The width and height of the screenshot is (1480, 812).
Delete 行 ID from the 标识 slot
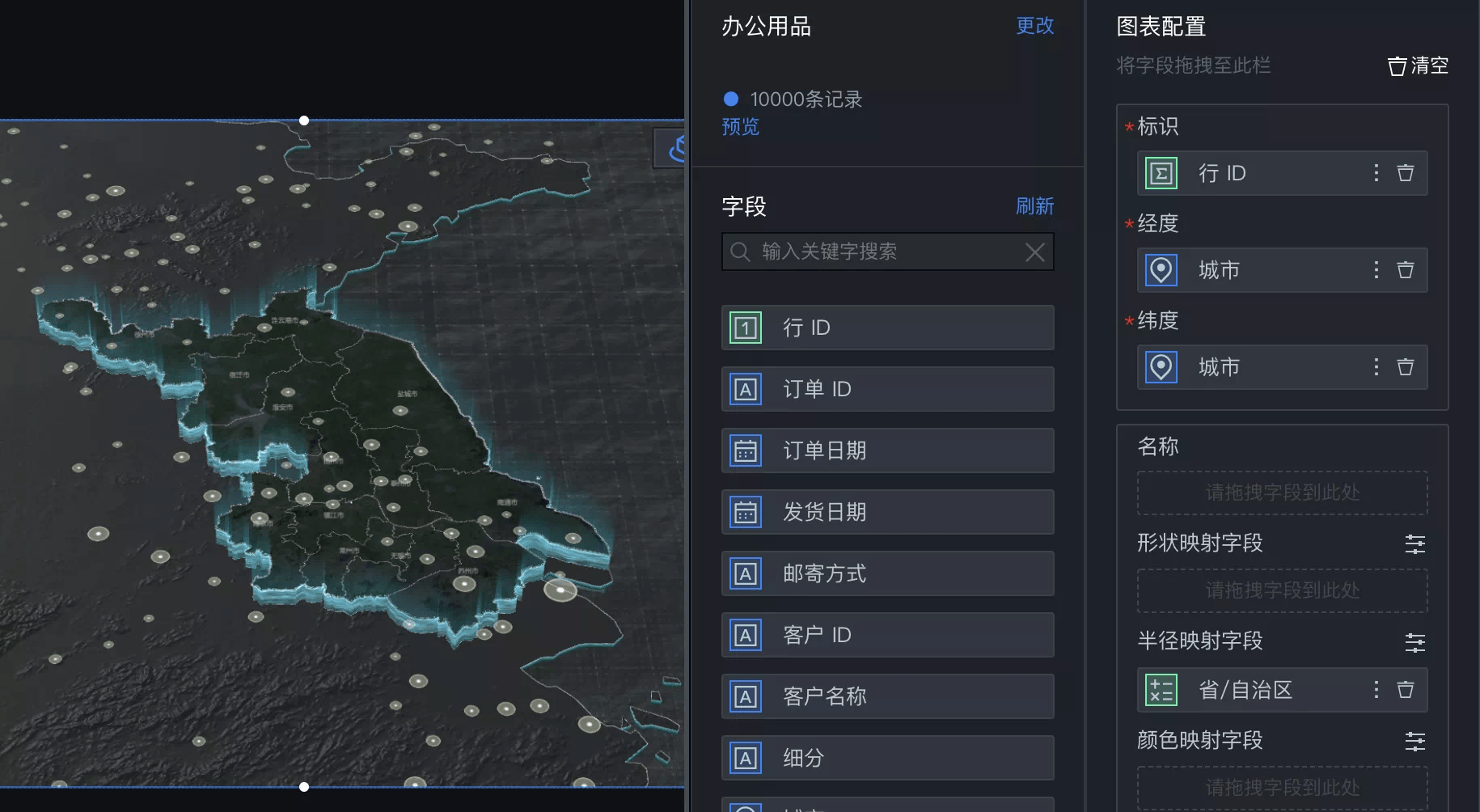[1406, 173]
